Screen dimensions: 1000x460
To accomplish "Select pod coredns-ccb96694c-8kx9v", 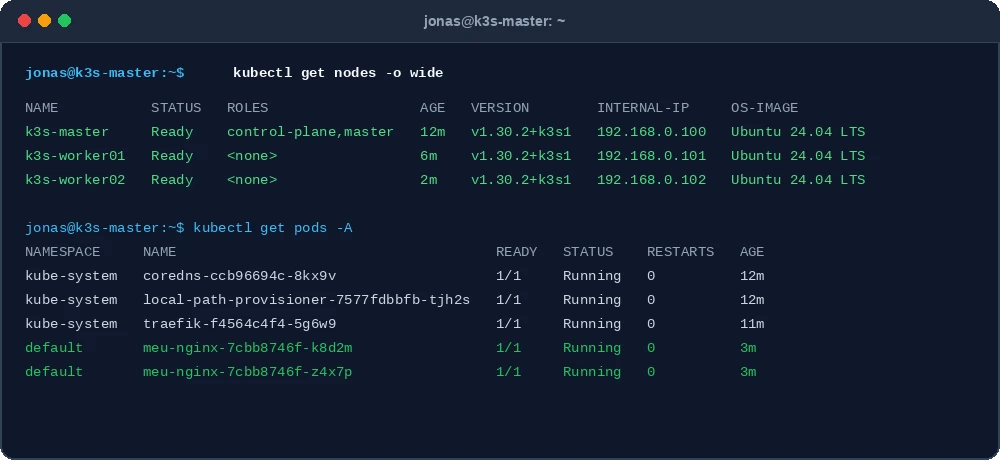I will [x=240, y=276].
